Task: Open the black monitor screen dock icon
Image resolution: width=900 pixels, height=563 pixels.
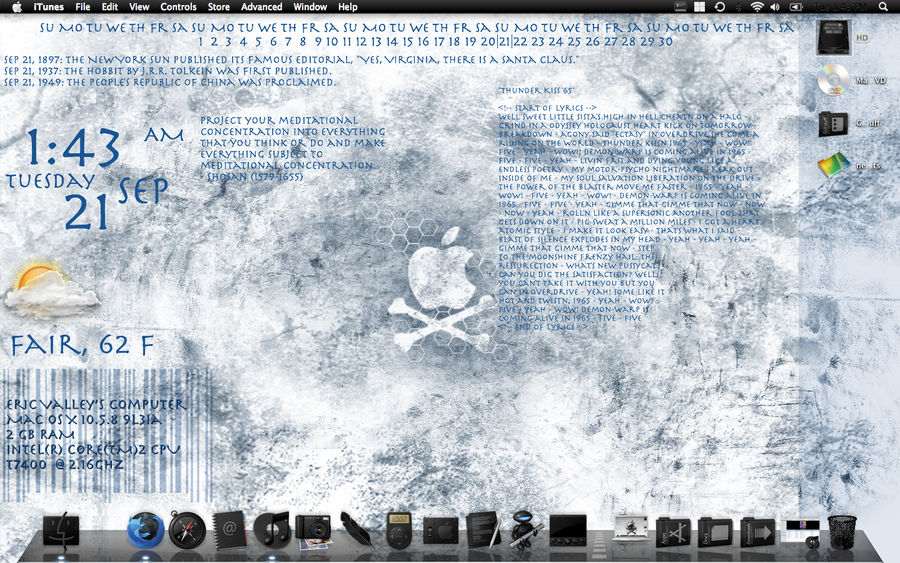Action: tap(568, 529)
